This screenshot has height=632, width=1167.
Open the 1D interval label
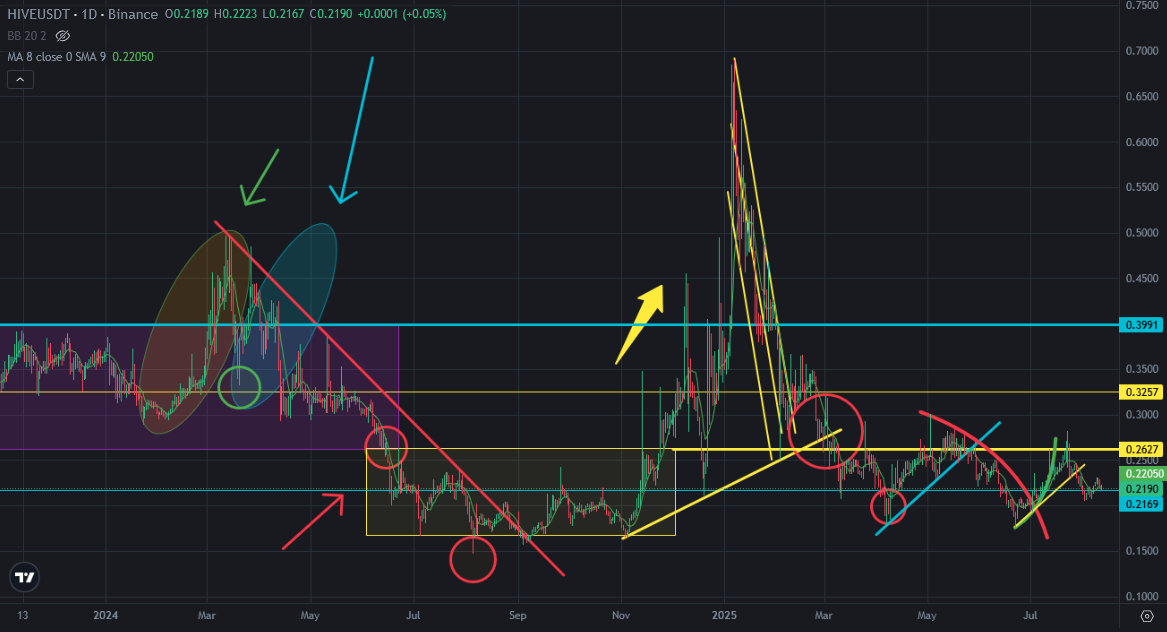pyautogui.click(x=89, y=14)
